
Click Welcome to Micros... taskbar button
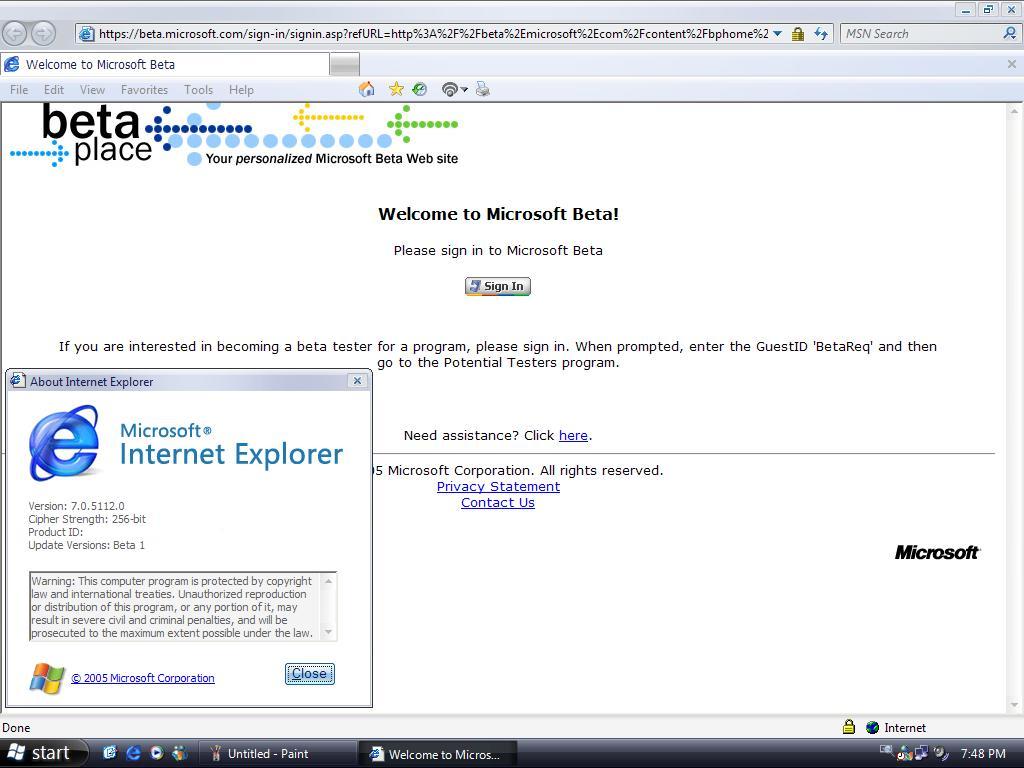coord(438,754)
